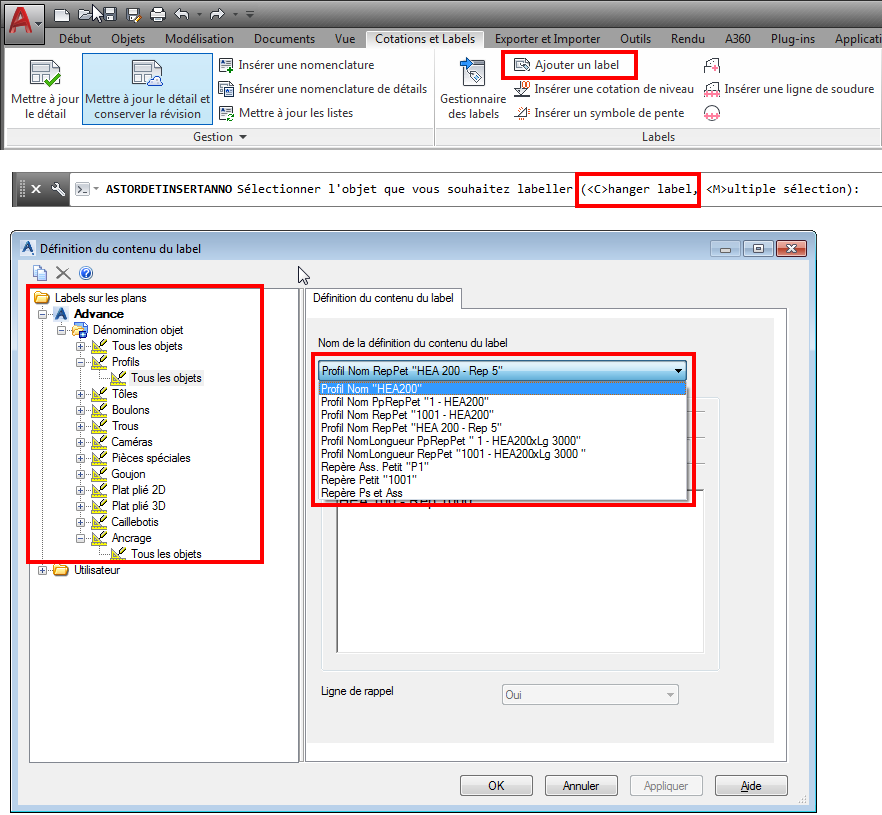This screenshot has height=815, width=882.
Task: Expand the Utilisateur folder node
Action: [x=43, y=570]
